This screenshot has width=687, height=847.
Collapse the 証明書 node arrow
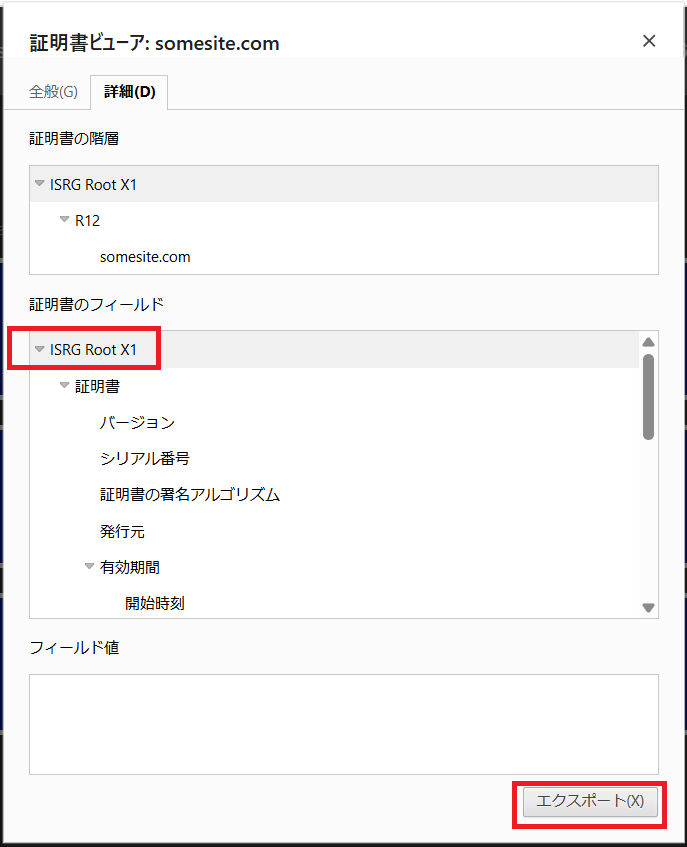point(65,386)
